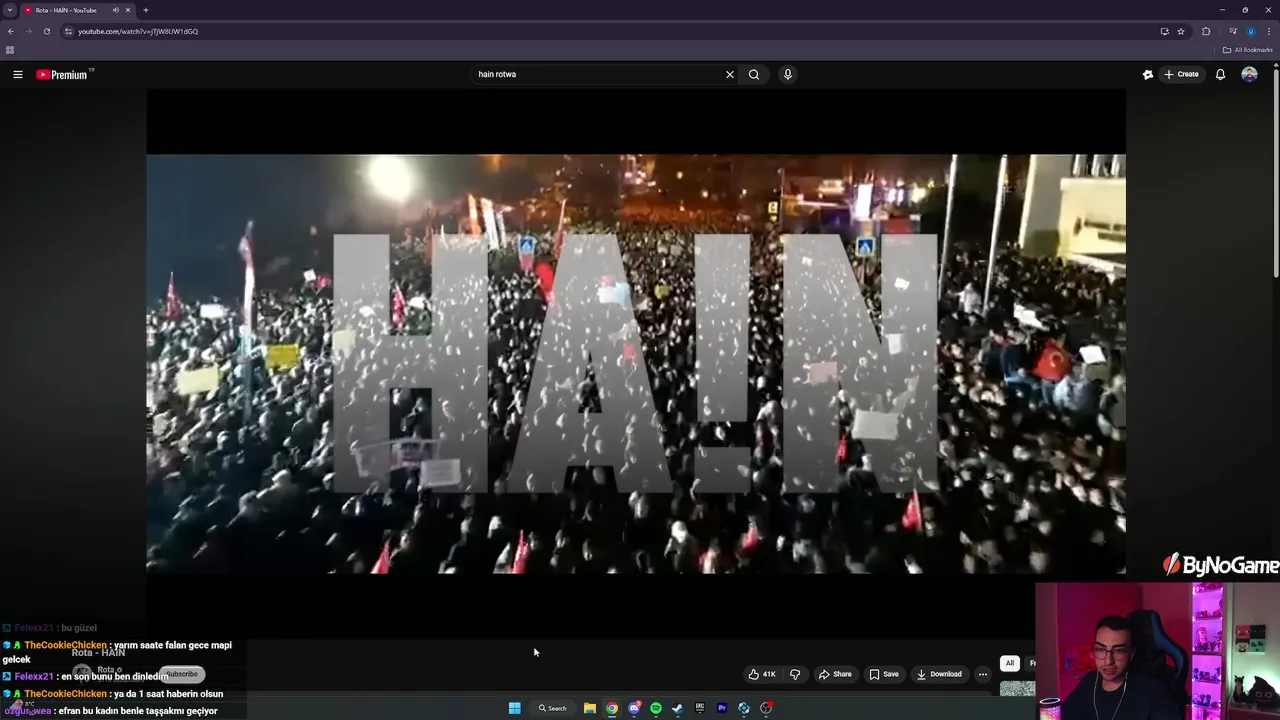Bookmark this page with the star icon

tap(1181, 31)
